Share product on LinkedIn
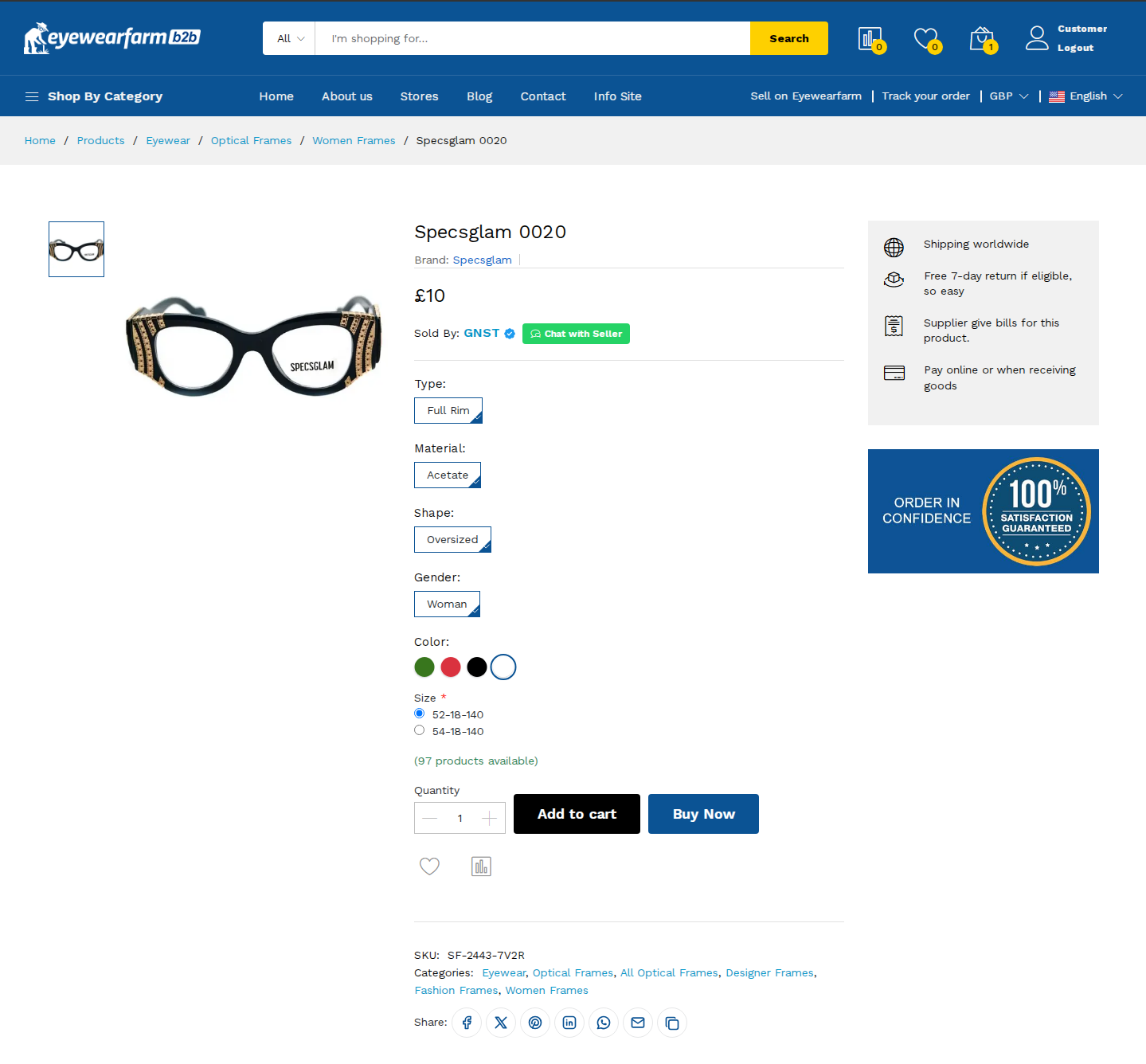This screenshot has width=1146, height=1064. 569,1023
